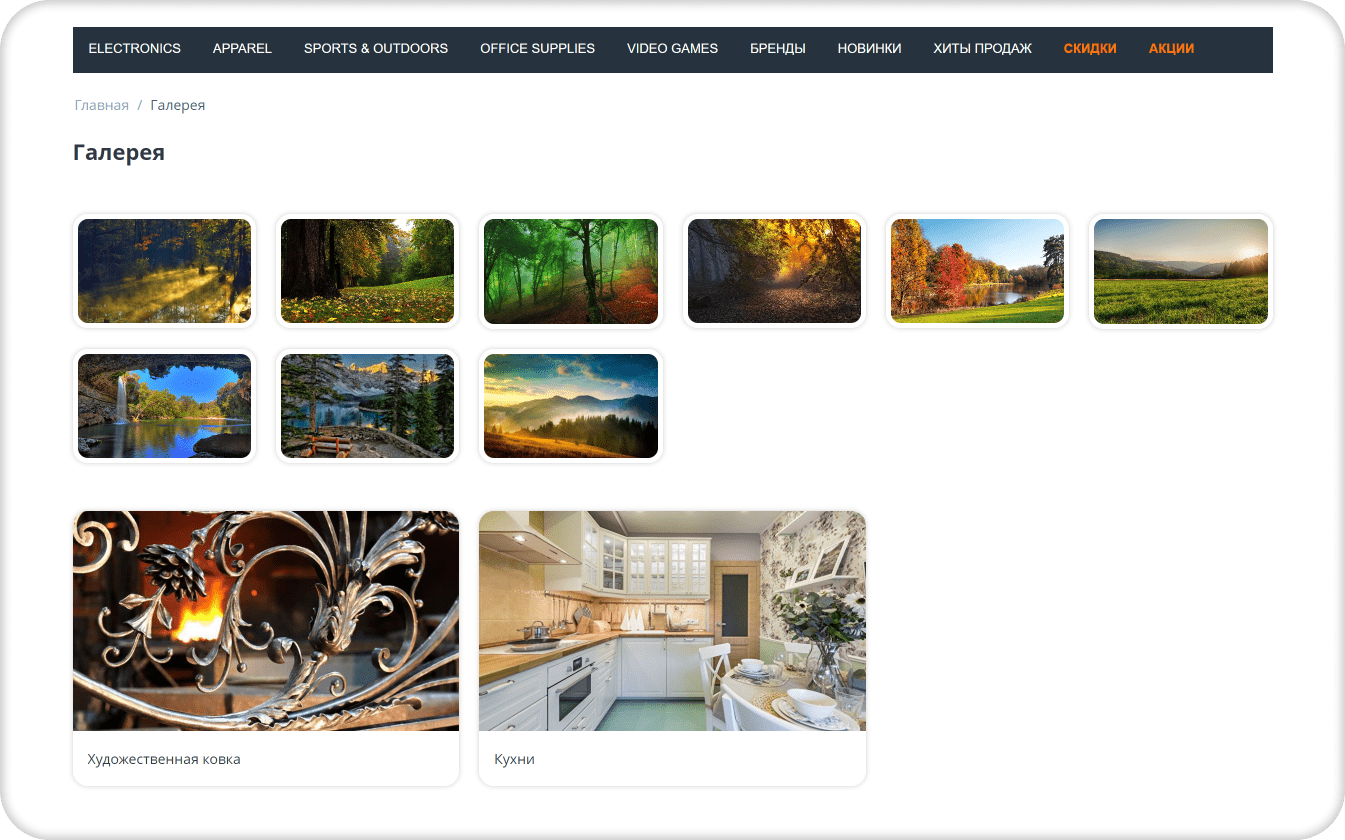View the foggy mountain sunset thumbnail
This screenshot has width=1345, height=840.
(x=571, y=406)
